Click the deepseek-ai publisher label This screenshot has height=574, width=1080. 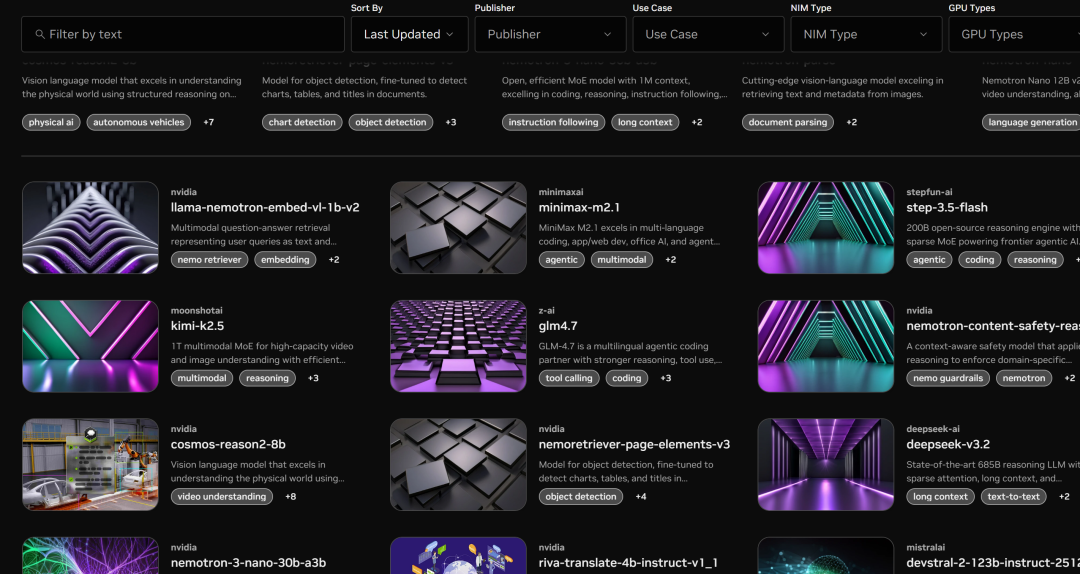click(x=933, y=429)
